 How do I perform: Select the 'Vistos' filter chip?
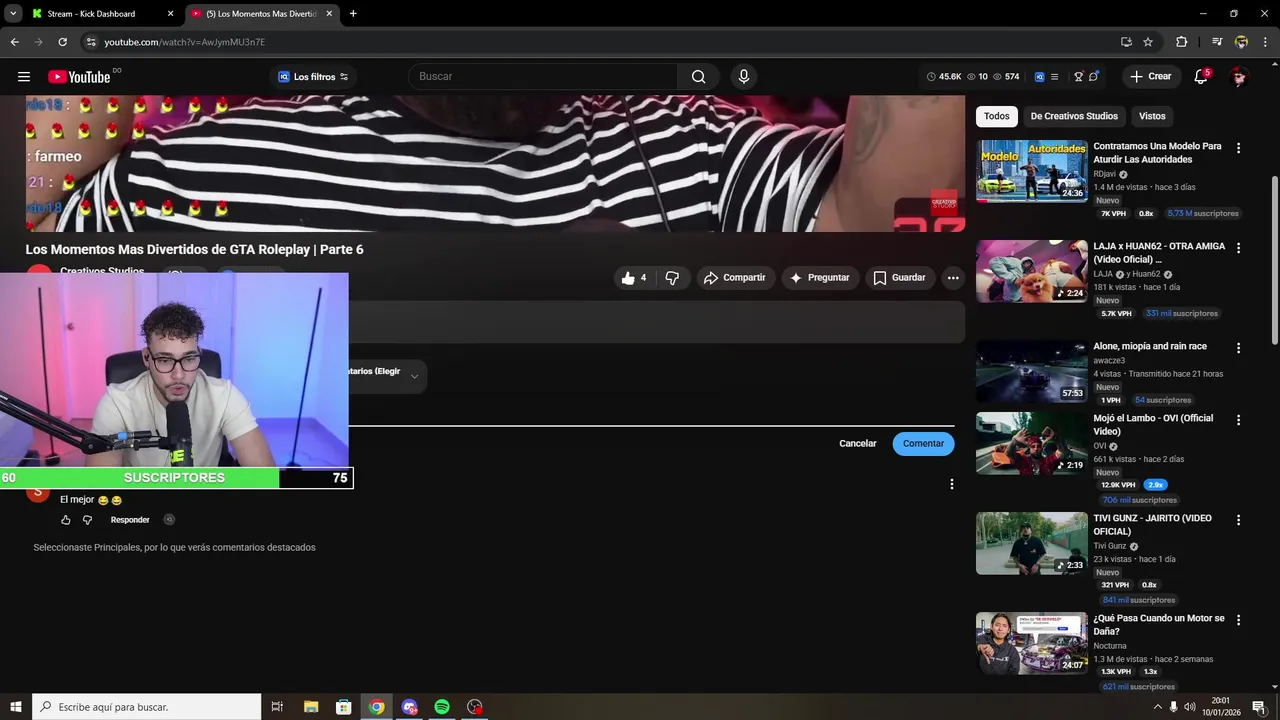(1152, 116)
